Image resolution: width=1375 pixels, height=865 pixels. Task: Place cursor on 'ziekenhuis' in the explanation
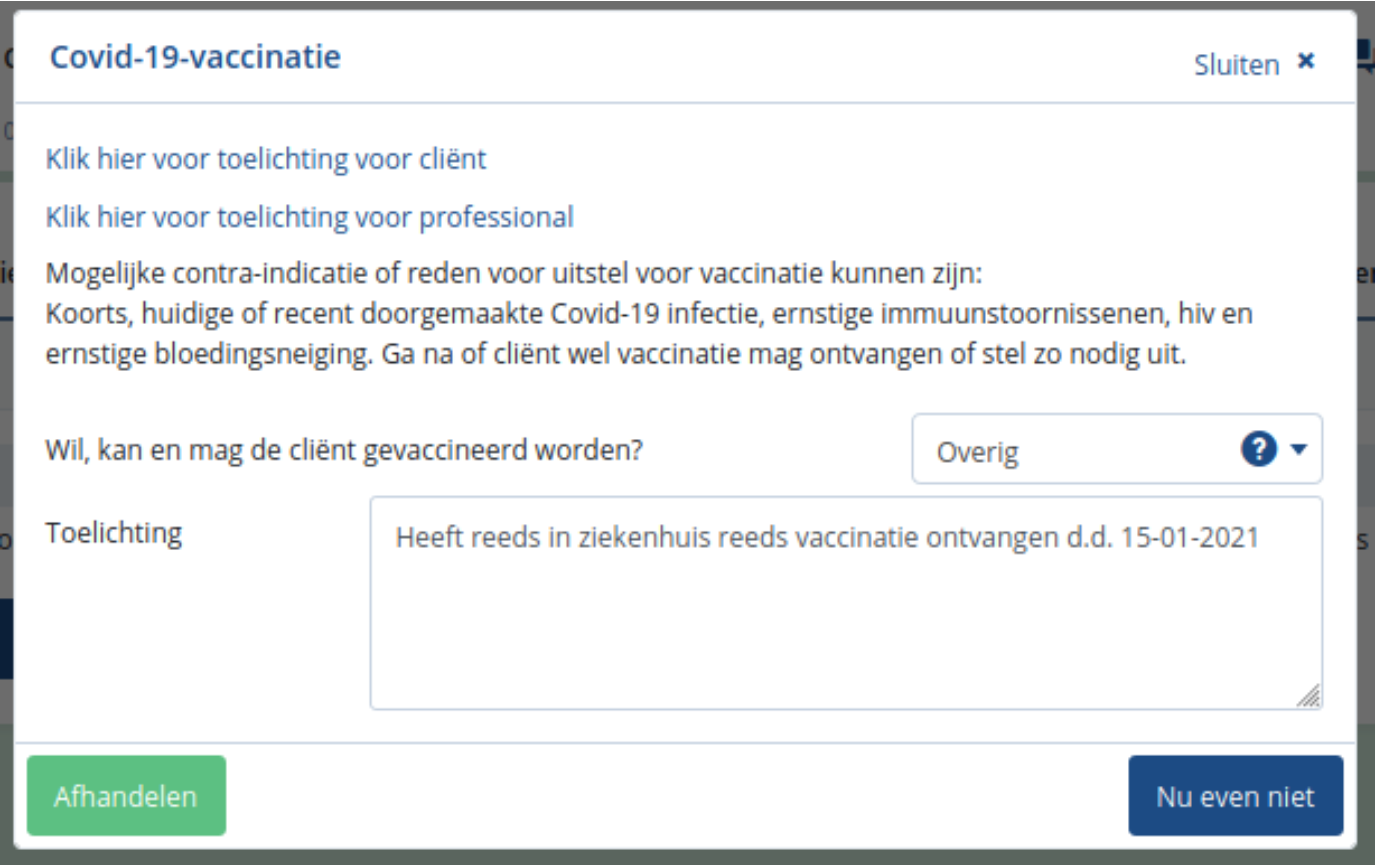(634, 537)
